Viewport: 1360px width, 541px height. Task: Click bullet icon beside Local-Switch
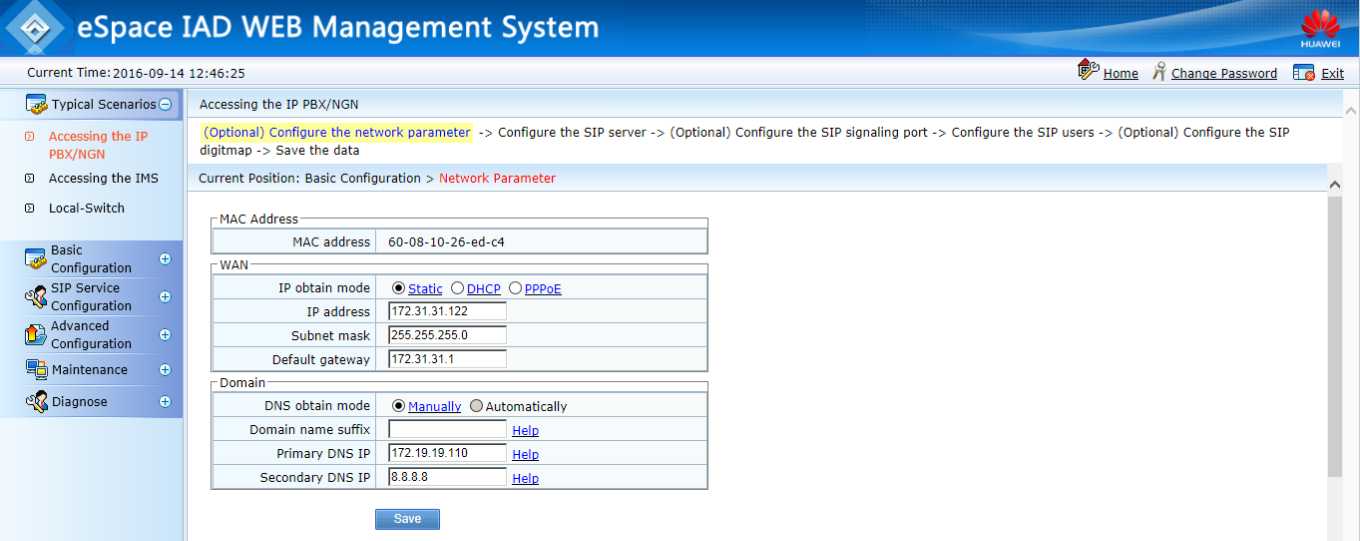click(x=29, y=208)
